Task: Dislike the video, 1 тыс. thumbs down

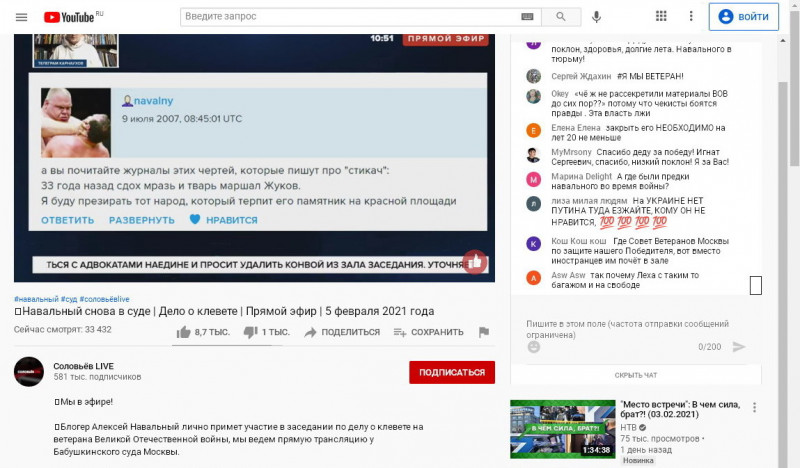Action: click(x=266, y=332)
